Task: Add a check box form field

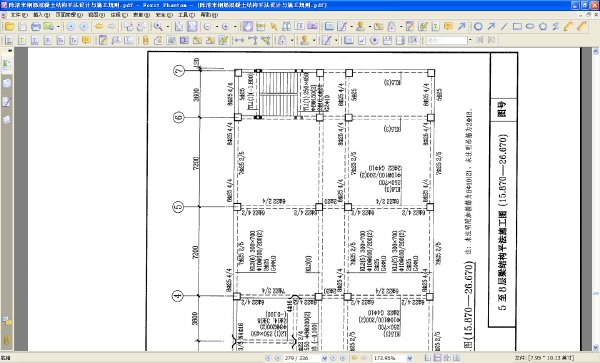Action: click(x=362, y=40)
